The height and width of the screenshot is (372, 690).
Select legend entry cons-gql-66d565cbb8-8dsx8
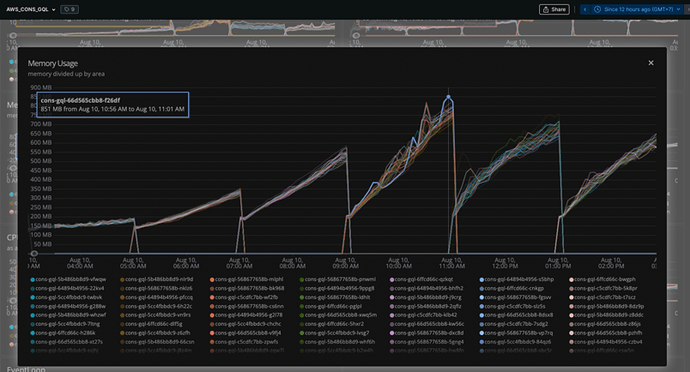click(x=516, y=315)
